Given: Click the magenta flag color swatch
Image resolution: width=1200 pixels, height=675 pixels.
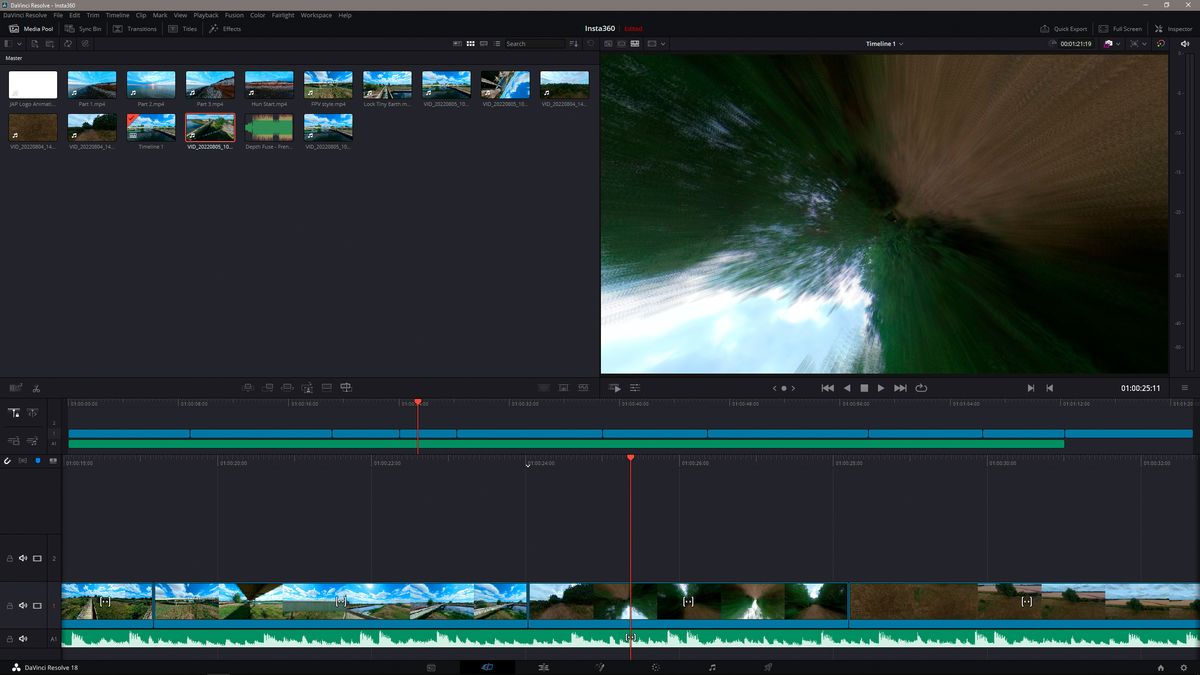Looking at the screenshot, I should 1107,44.
